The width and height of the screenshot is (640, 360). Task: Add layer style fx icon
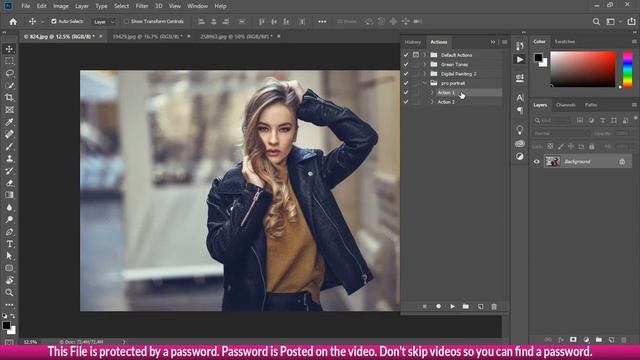tap(561, 340)
